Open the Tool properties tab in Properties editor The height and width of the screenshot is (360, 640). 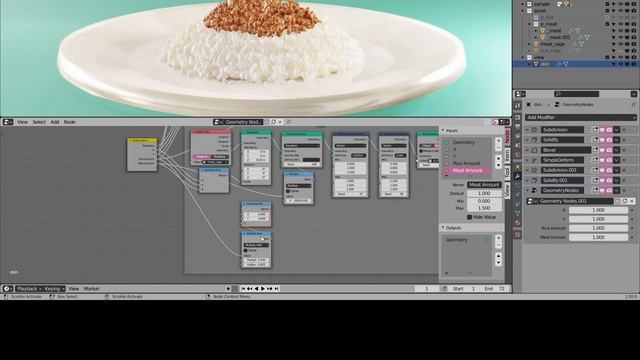518,106
